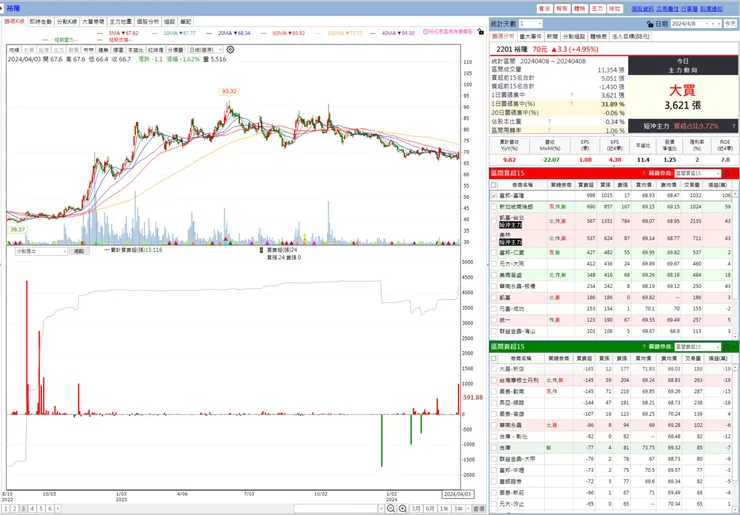Open dropdown arrow next to 3年 button
This screenshot has width=740, height=515.
pos(467,508)
